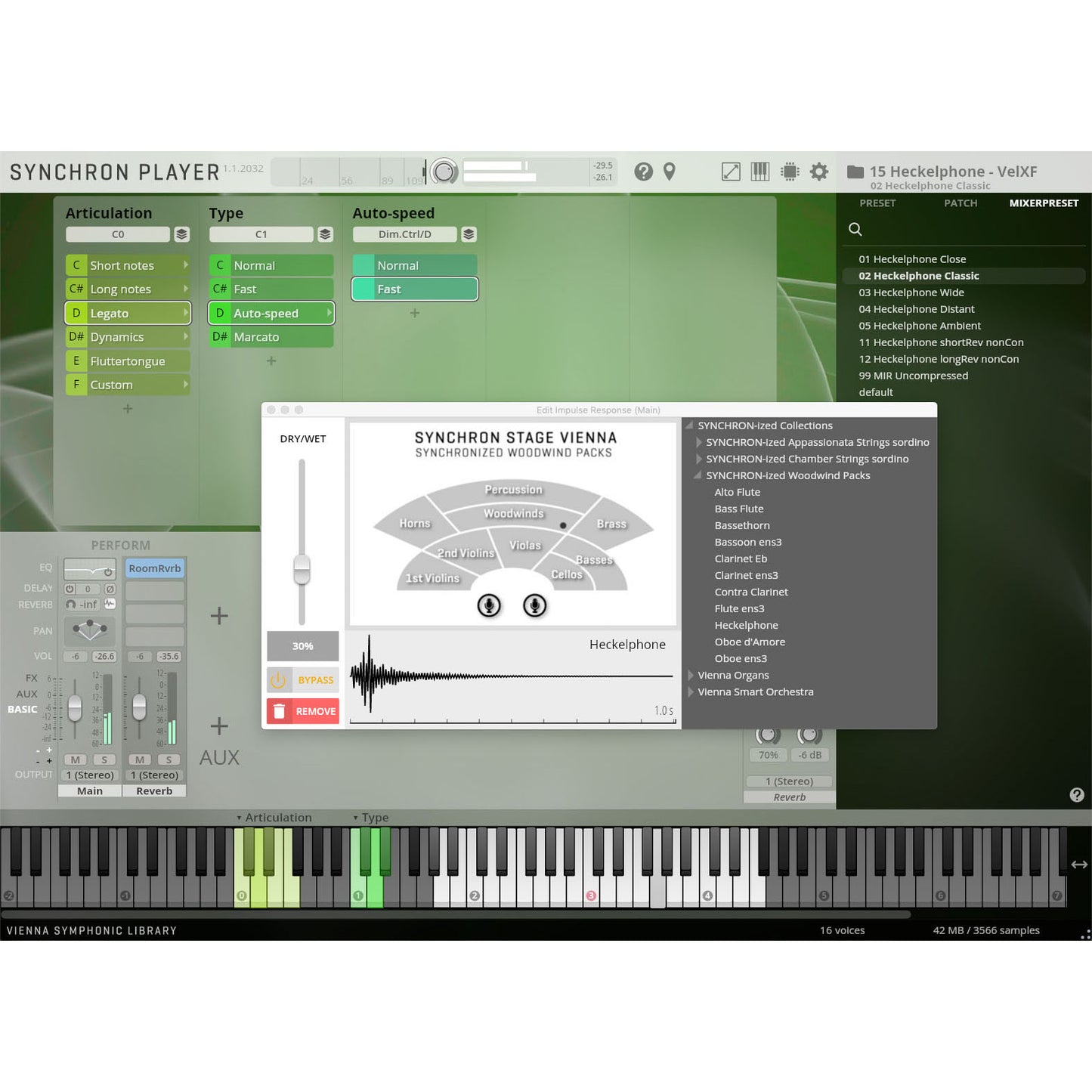Collapse SYNCHRON-ized Woodwind Packs folder

point(698,475)
